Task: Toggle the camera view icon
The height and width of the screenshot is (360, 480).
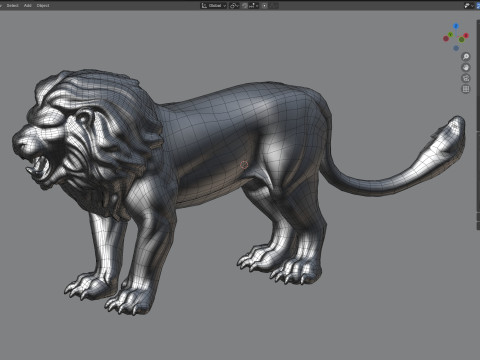Action: (x=466, y=78)
